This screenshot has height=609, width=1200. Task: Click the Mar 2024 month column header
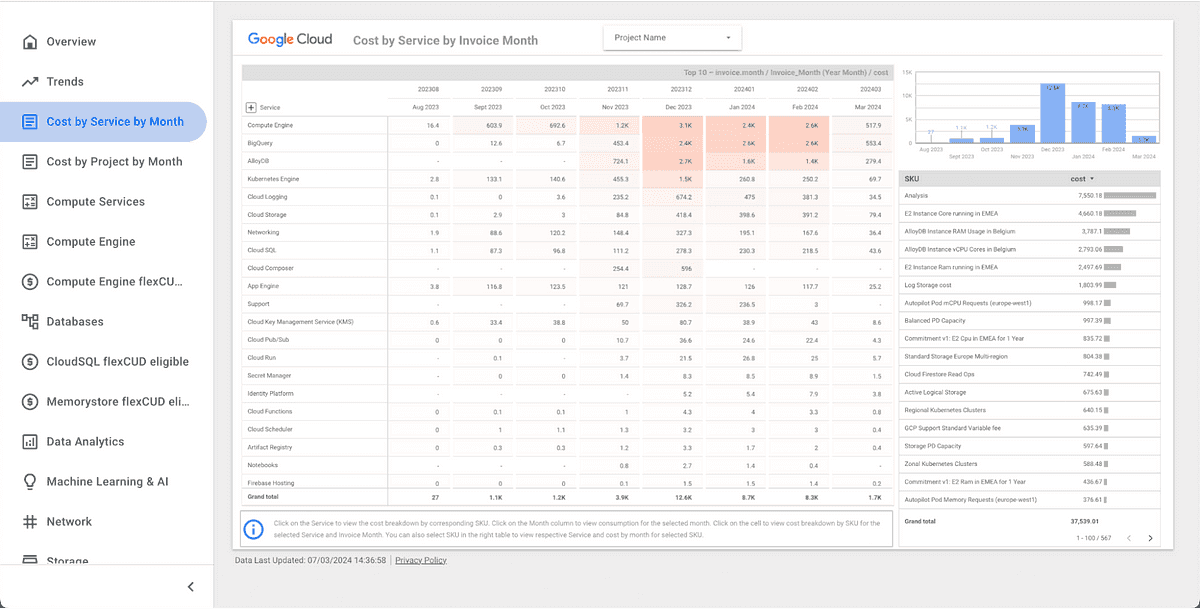point(868,107)
